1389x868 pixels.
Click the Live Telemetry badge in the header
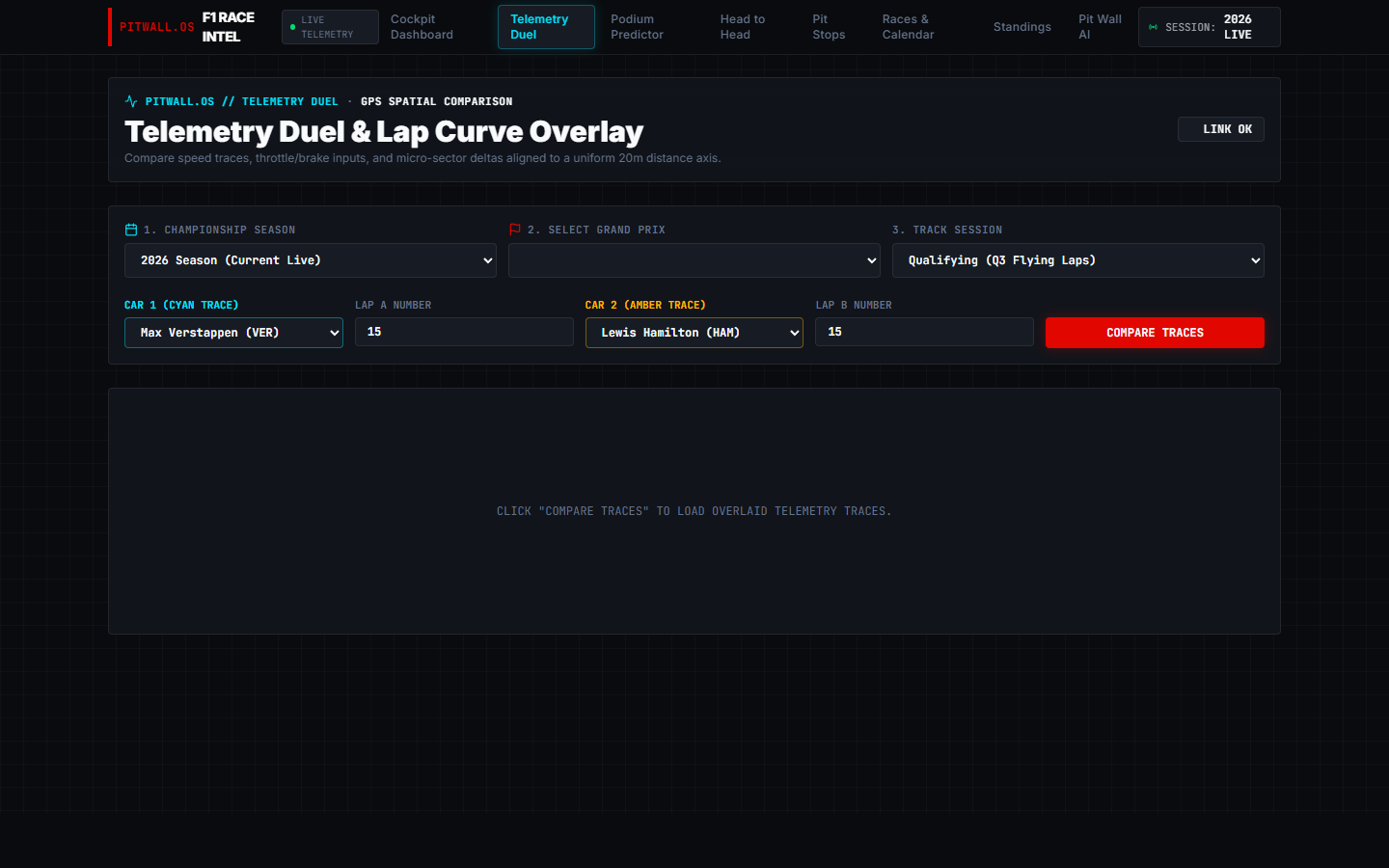[x=330, y=27]
